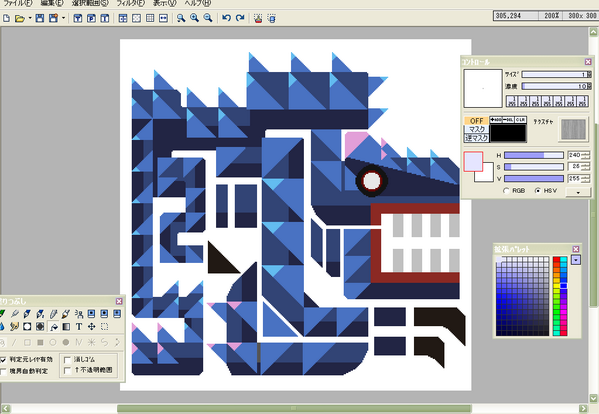Select the dark circle blur brush tool
The image size is (599, 414).
click(40, 327)
